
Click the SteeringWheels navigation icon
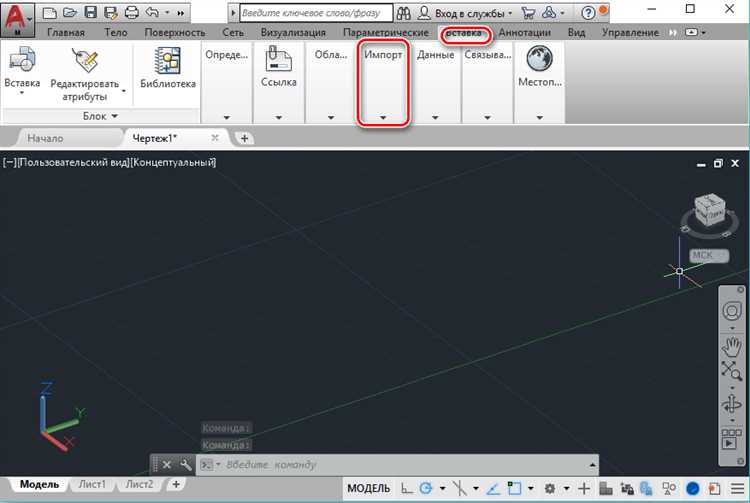tap(731, 311)
